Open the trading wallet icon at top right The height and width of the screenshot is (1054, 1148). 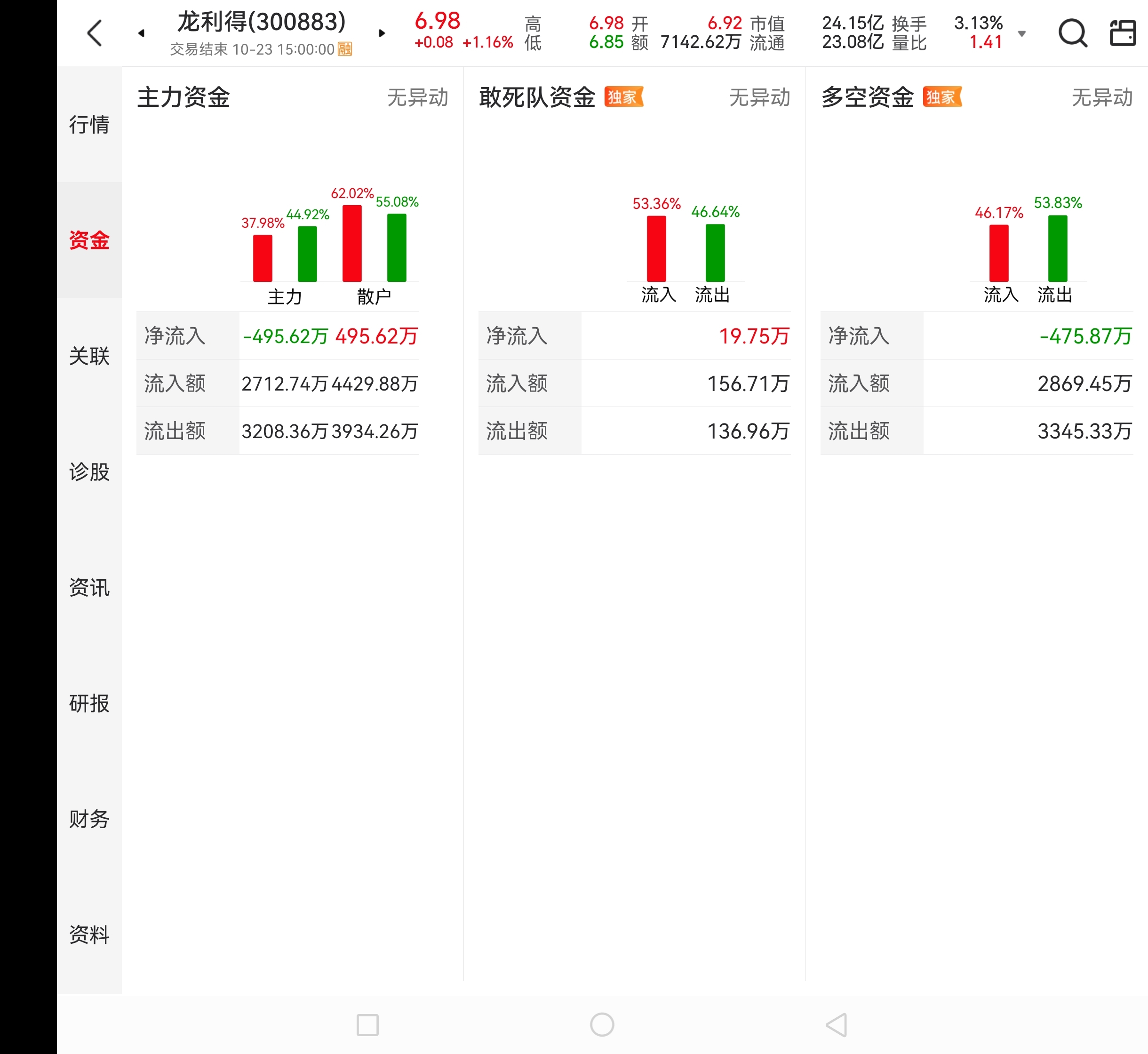pos(1122,33)
